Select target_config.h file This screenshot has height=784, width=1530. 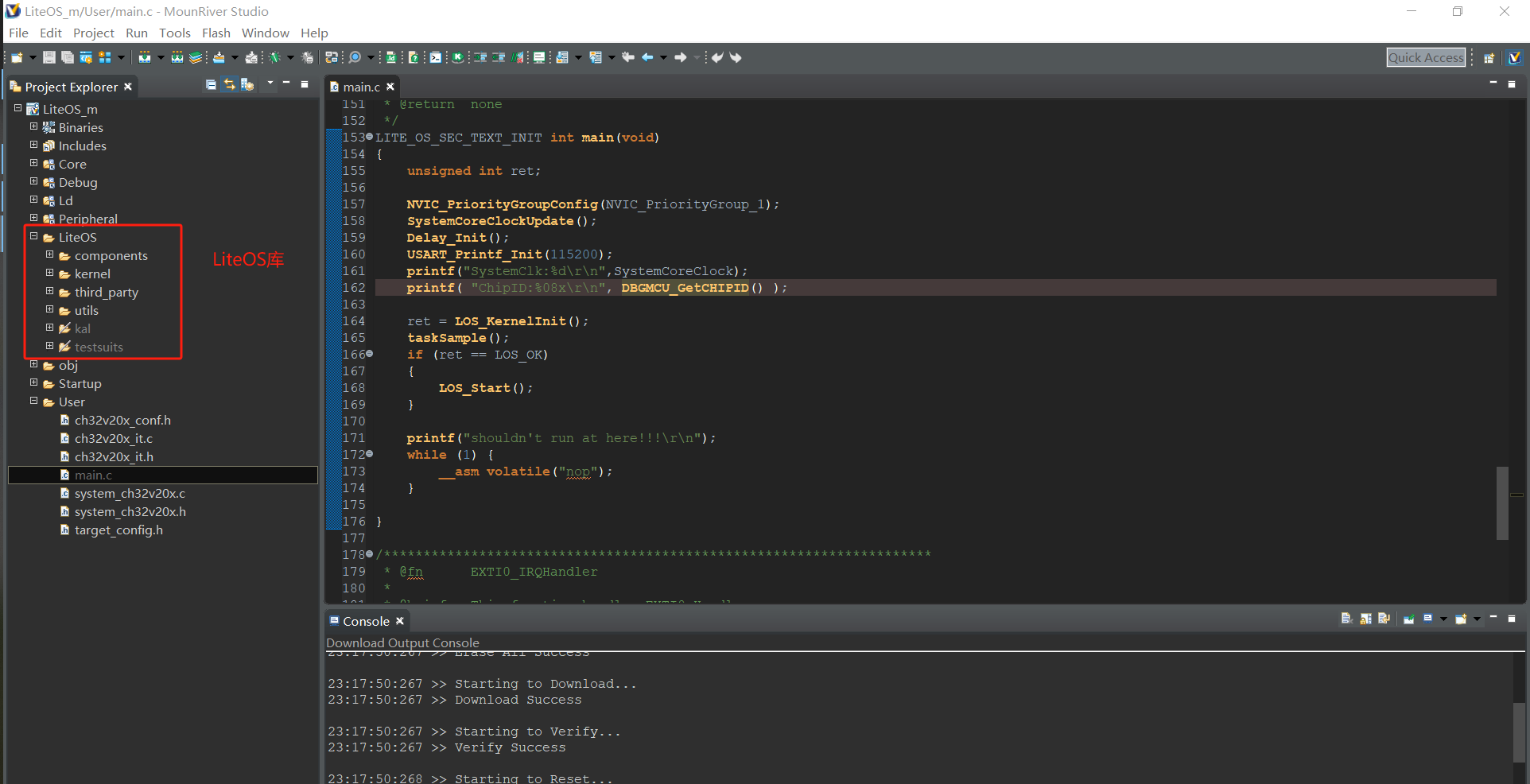coord(118,530)
